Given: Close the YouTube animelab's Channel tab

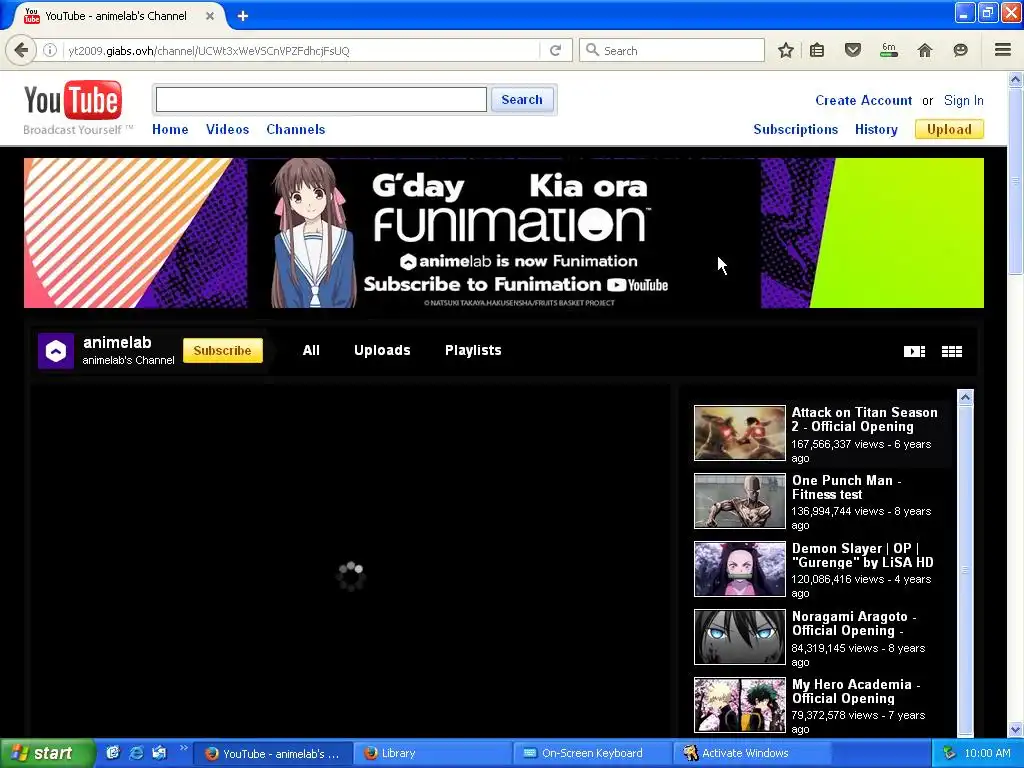Looking at the screenshot, I should (210, 16).
